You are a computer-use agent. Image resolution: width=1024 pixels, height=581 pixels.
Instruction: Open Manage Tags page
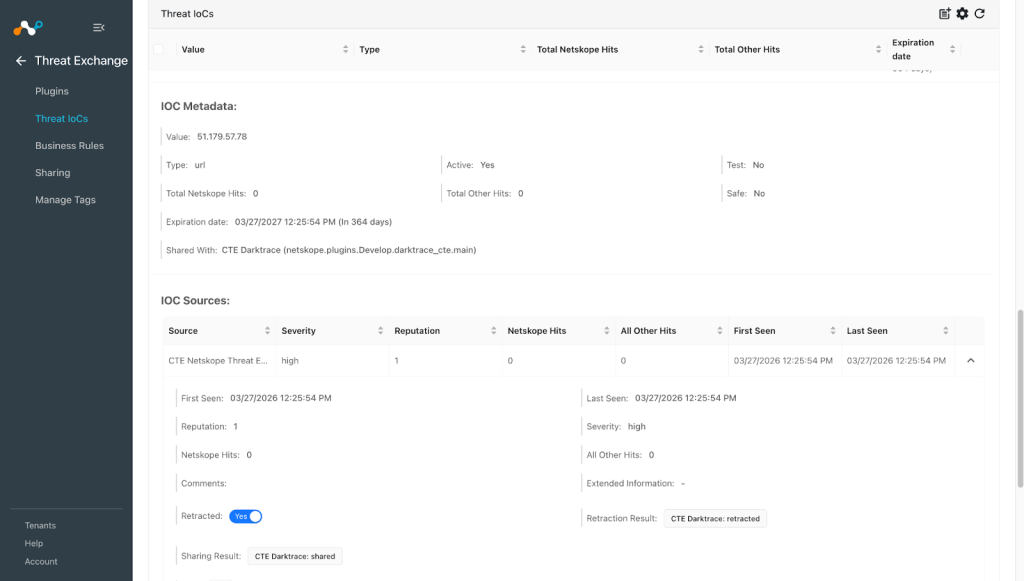[x=65, y=200]
